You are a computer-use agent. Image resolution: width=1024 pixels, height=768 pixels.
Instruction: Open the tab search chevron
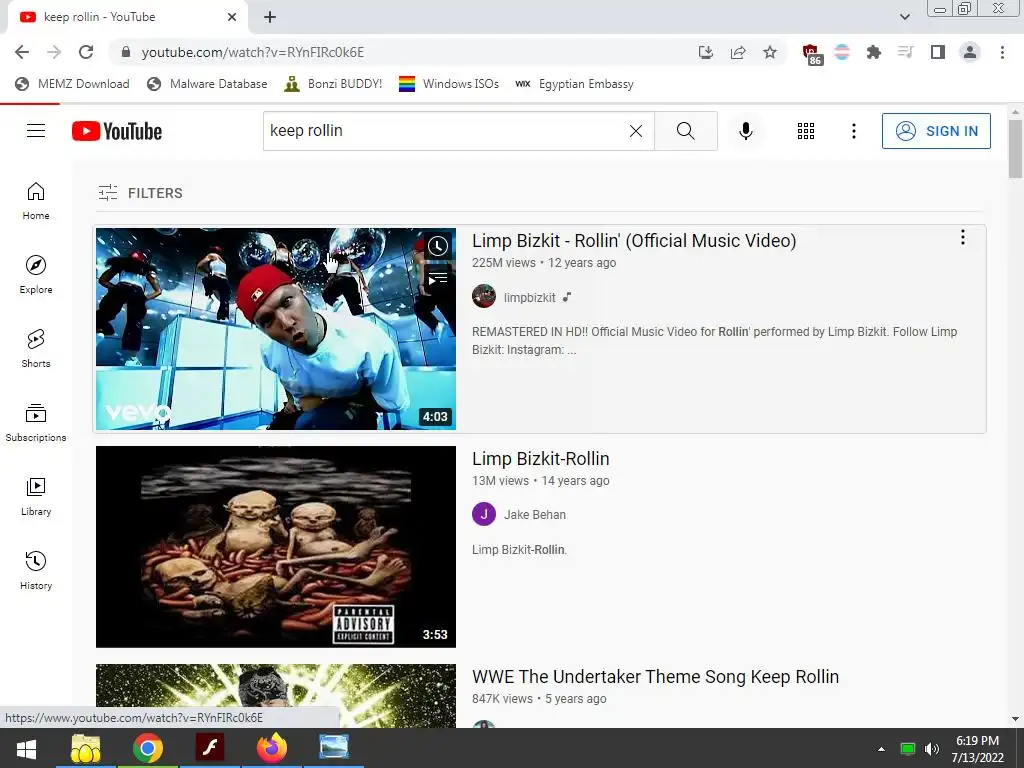click(x=904, y=17)
